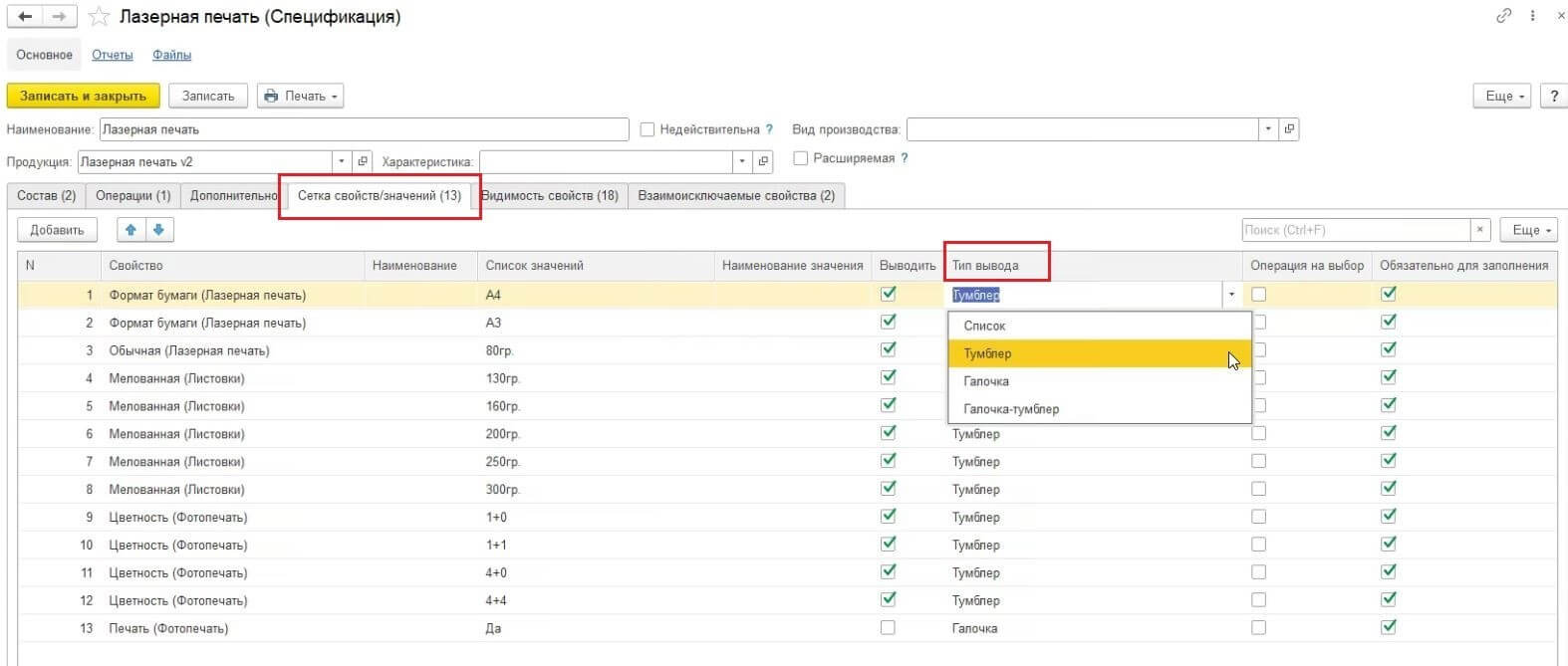
Task: Sort by the Свойство column header
Action: [x=233, y=266]
